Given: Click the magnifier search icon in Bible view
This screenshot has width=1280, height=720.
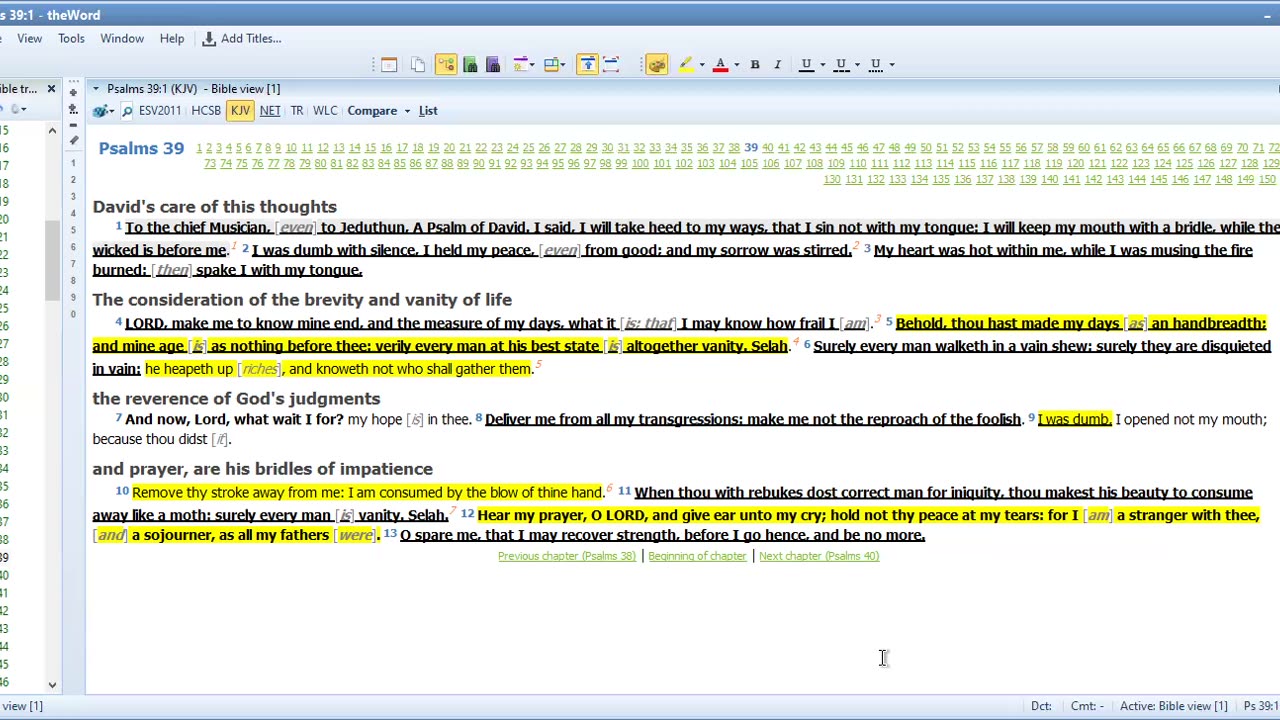Looking at the screenshot, I should coord(127,111).
